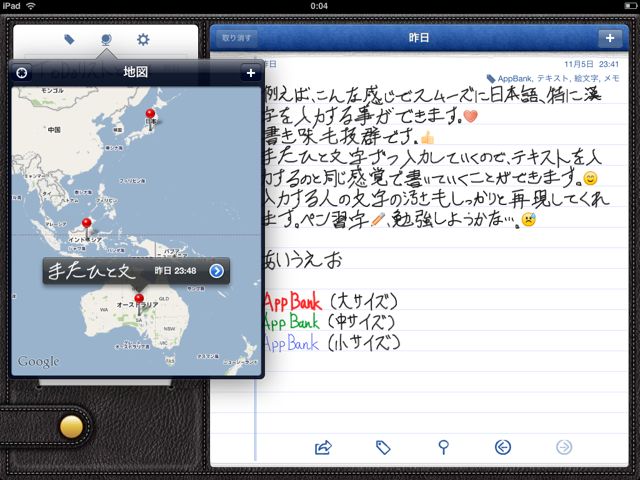Tap the 11月5日 23:41 date stamp
The image size is (640, 480).
[x=591, y=64]
